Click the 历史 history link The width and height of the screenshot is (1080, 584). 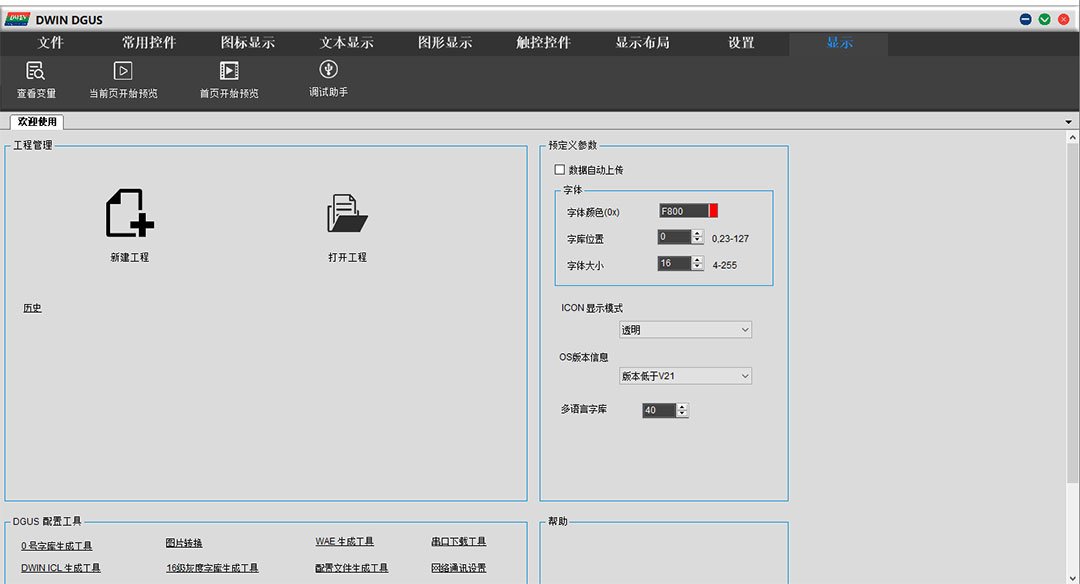pyautogui.click(x=32, y=308)
